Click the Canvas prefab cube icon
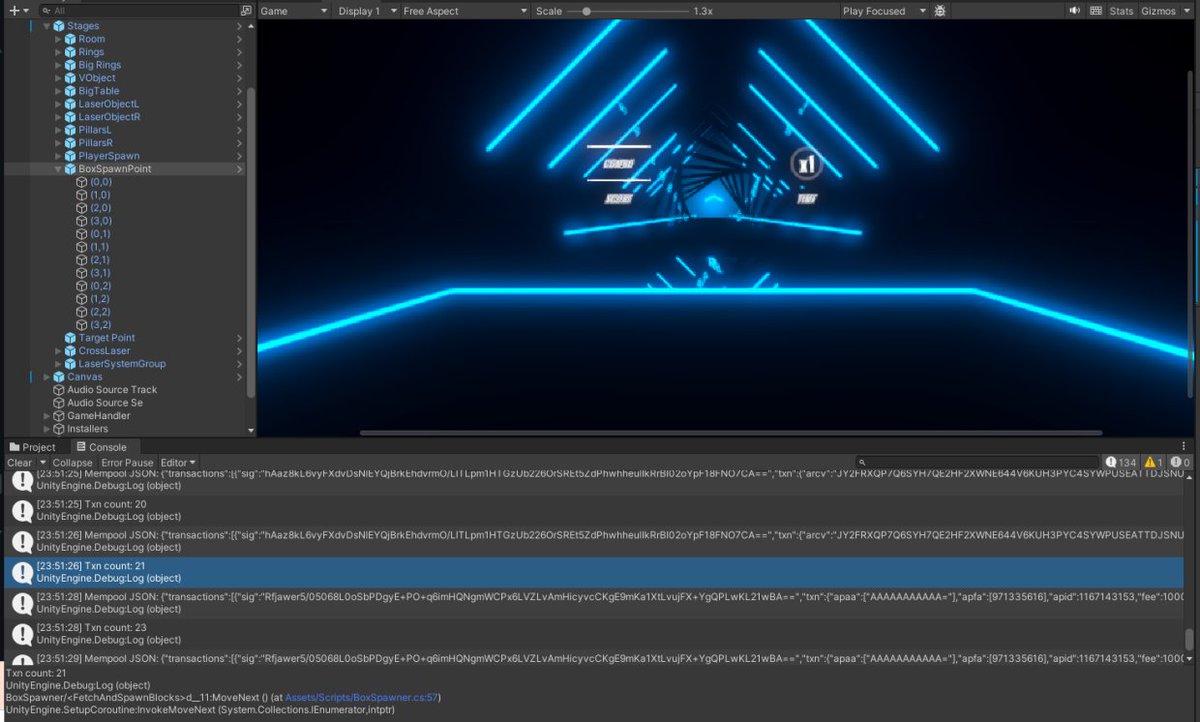The height and width of the screenshot is (722, 1200). [x=58, y=377]
